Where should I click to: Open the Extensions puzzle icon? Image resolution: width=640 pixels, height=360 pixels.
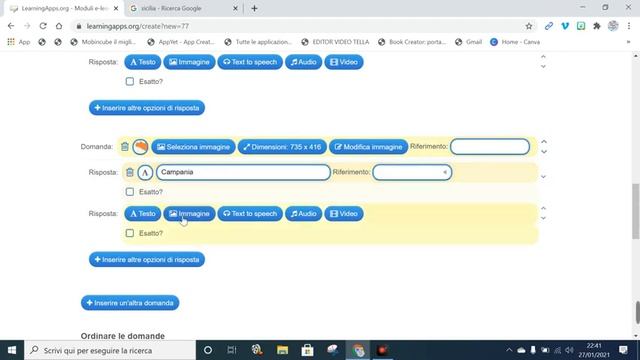597,26
